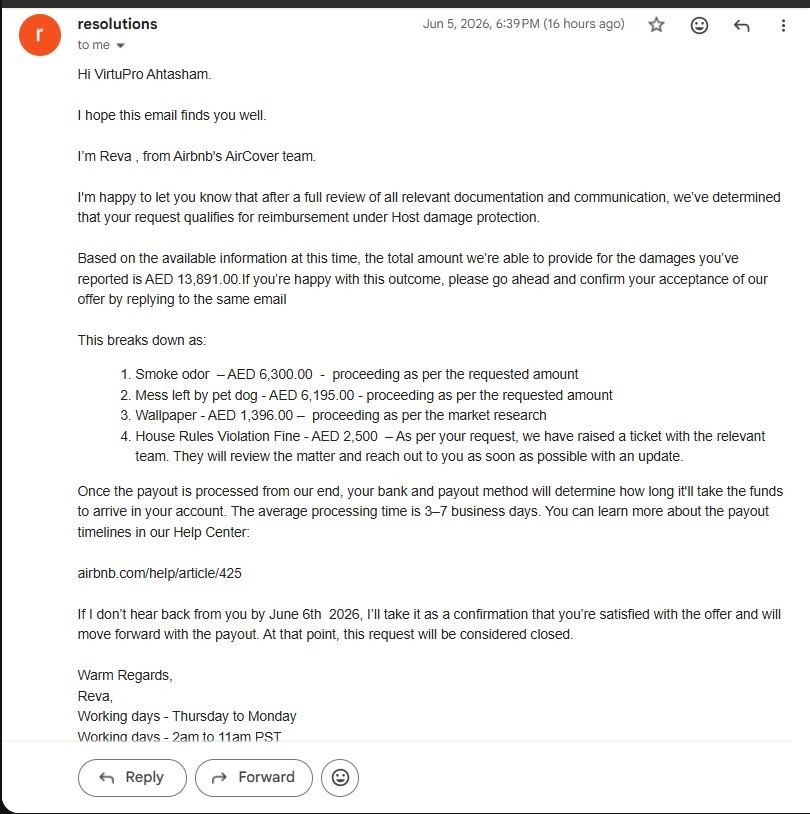This screenshot has width=810, height=814.
Task: Click the 'to me' recipient text
Action: (x=93, y=45)
